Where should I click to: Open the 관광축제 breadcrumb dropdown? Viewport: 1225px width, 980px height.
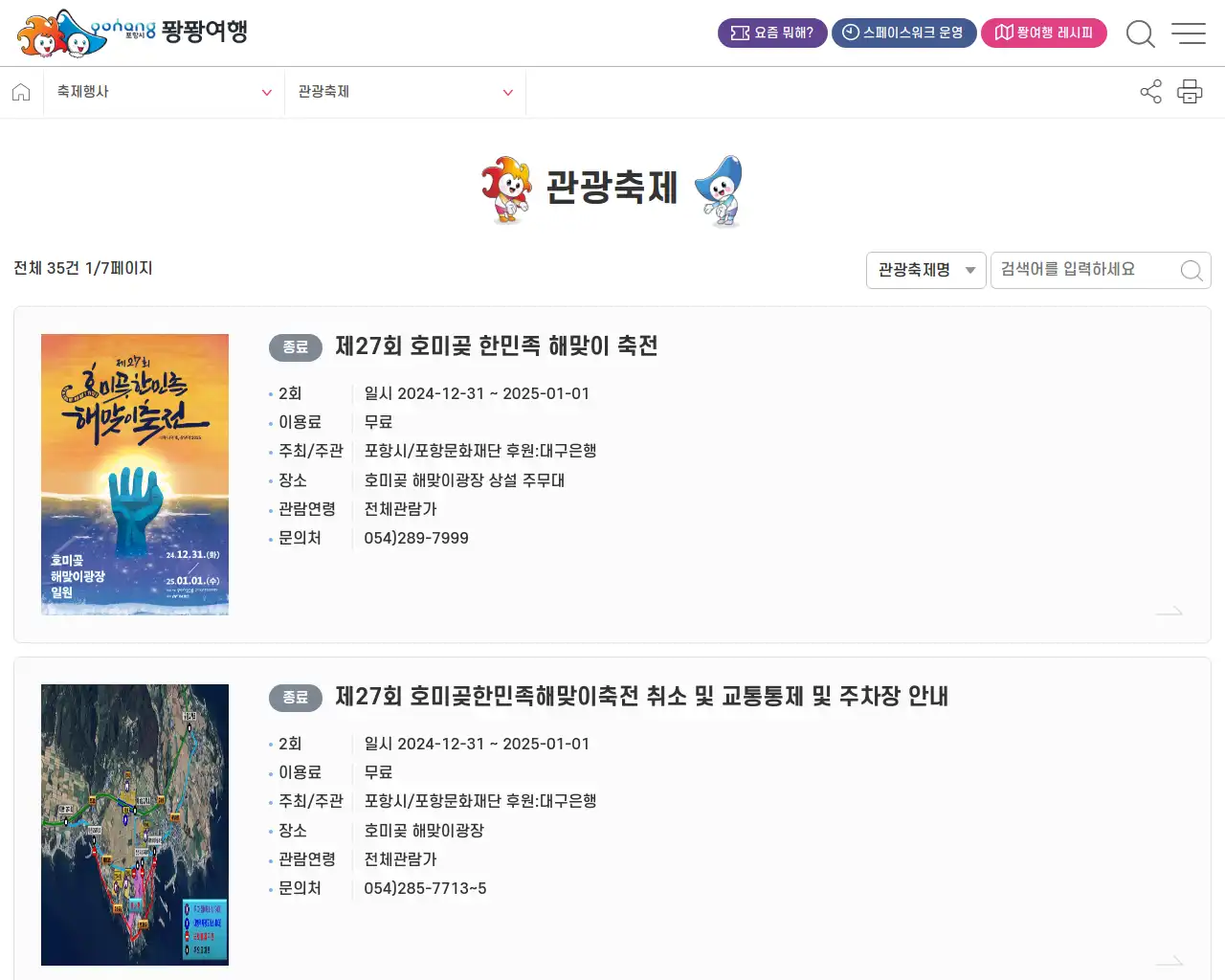(404, 92)
